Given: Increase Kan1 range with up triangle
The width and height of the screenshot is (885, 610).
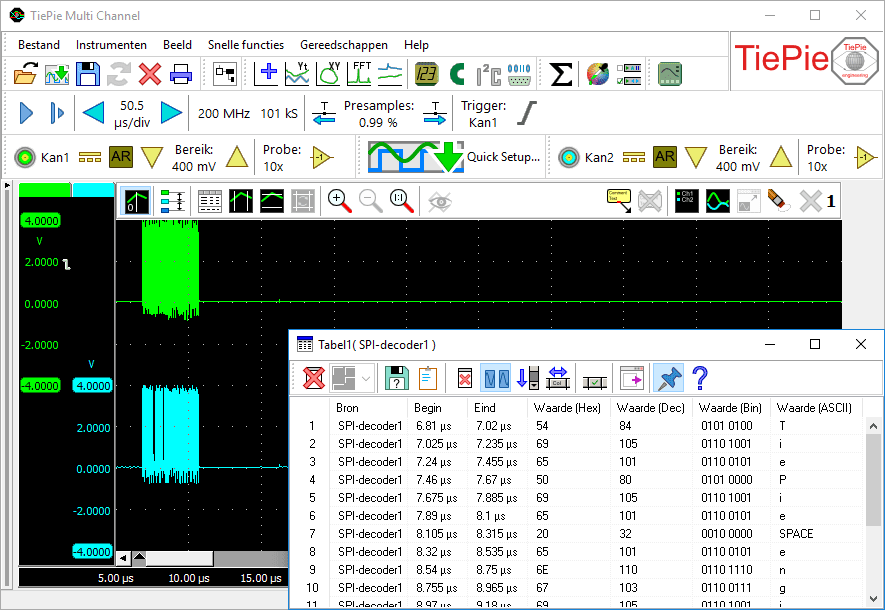Looking at the screenshot, I should coord(237,157).
